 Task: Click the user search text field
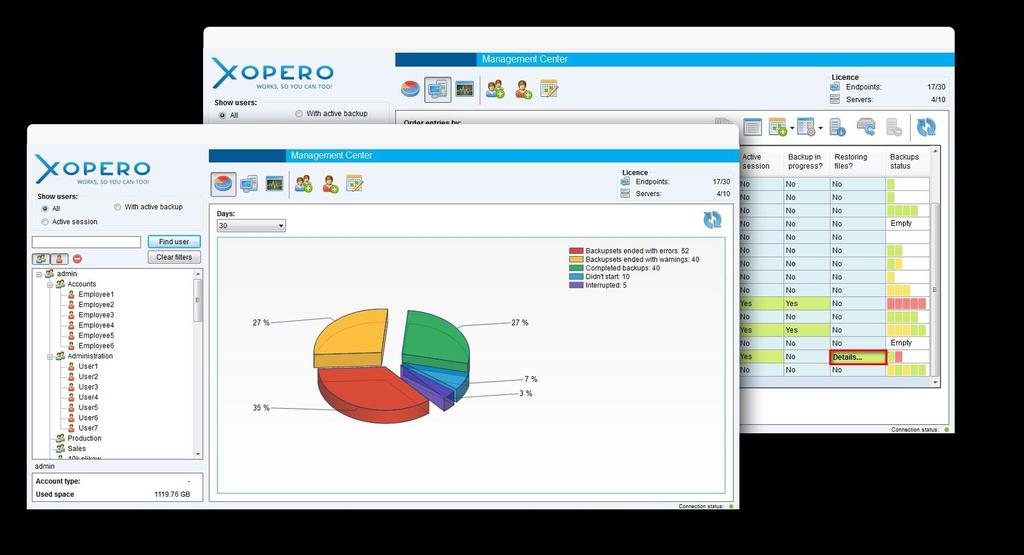(86, 242)
